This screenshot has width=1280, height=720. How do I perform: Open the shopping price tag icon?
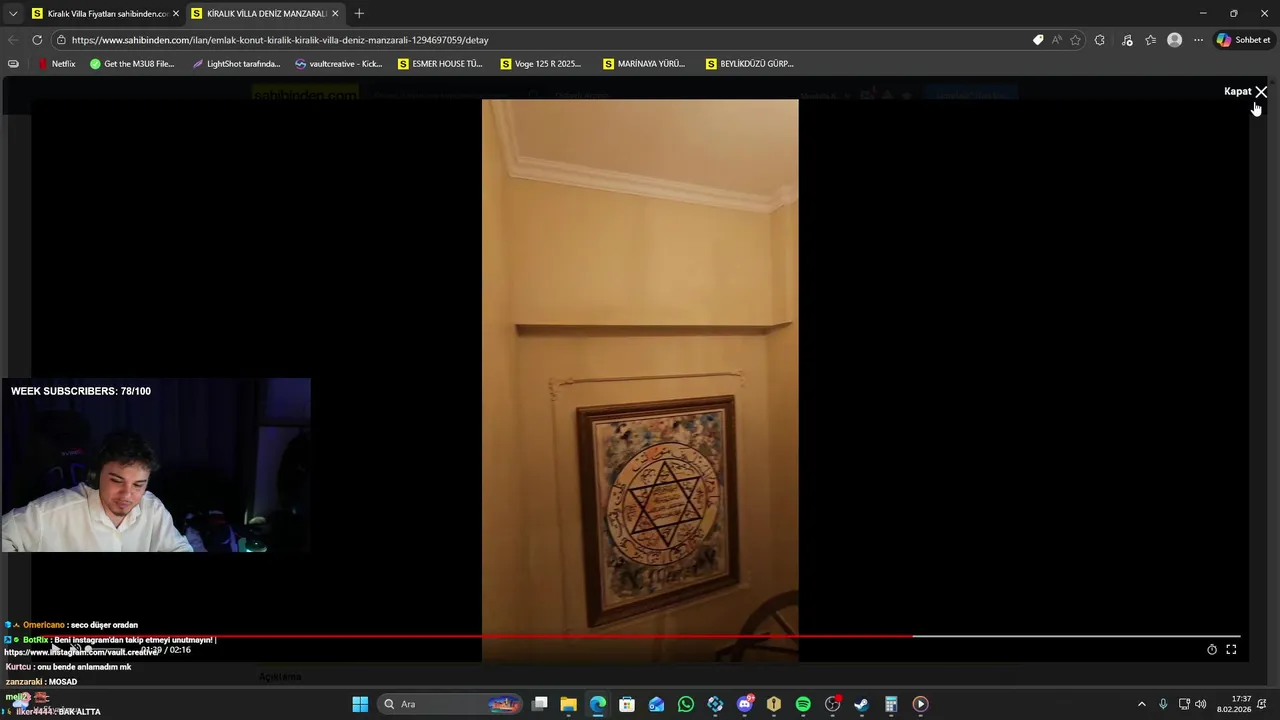1038,40
